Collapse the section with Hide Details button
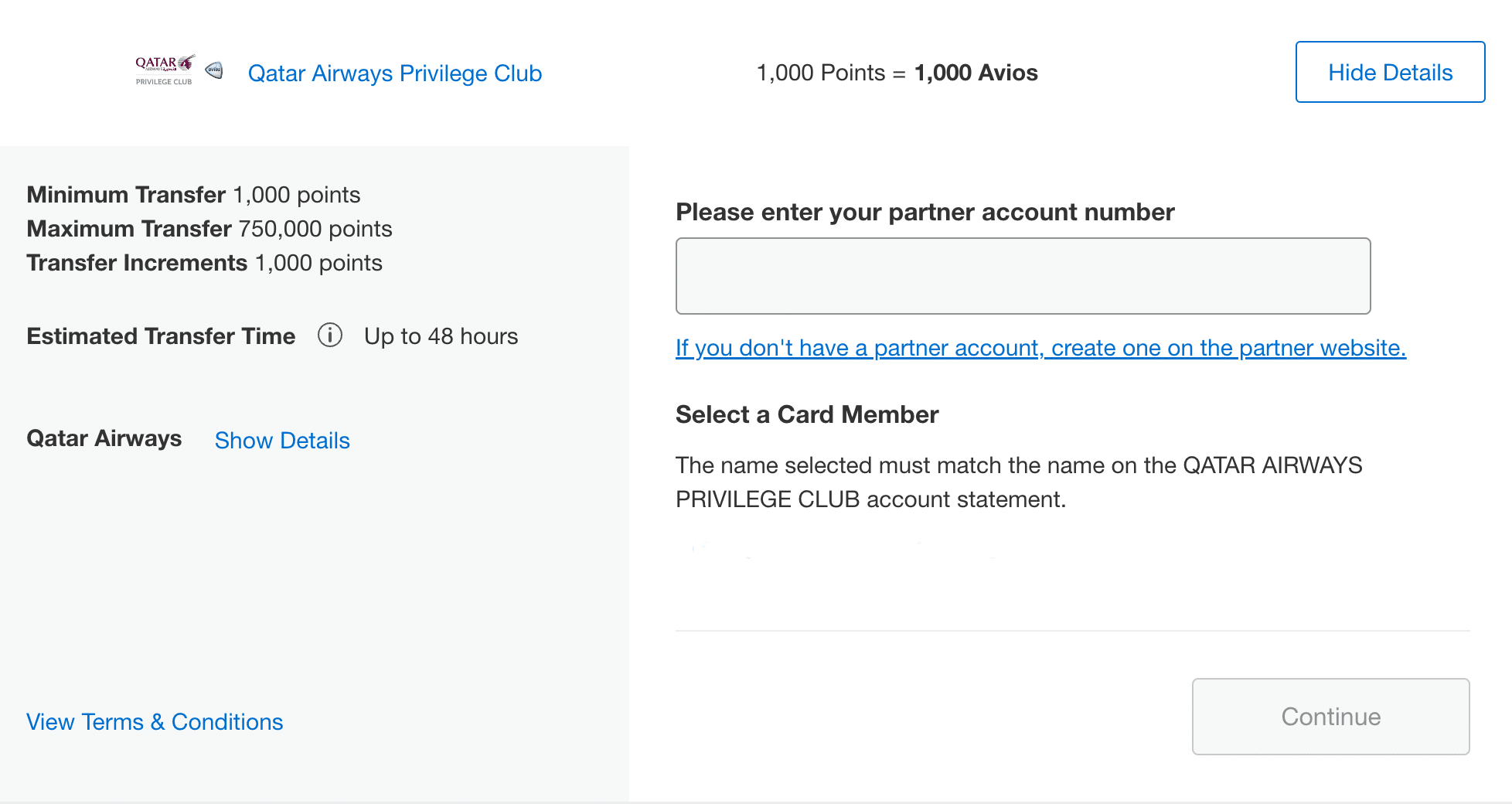 coord(1389,72)
